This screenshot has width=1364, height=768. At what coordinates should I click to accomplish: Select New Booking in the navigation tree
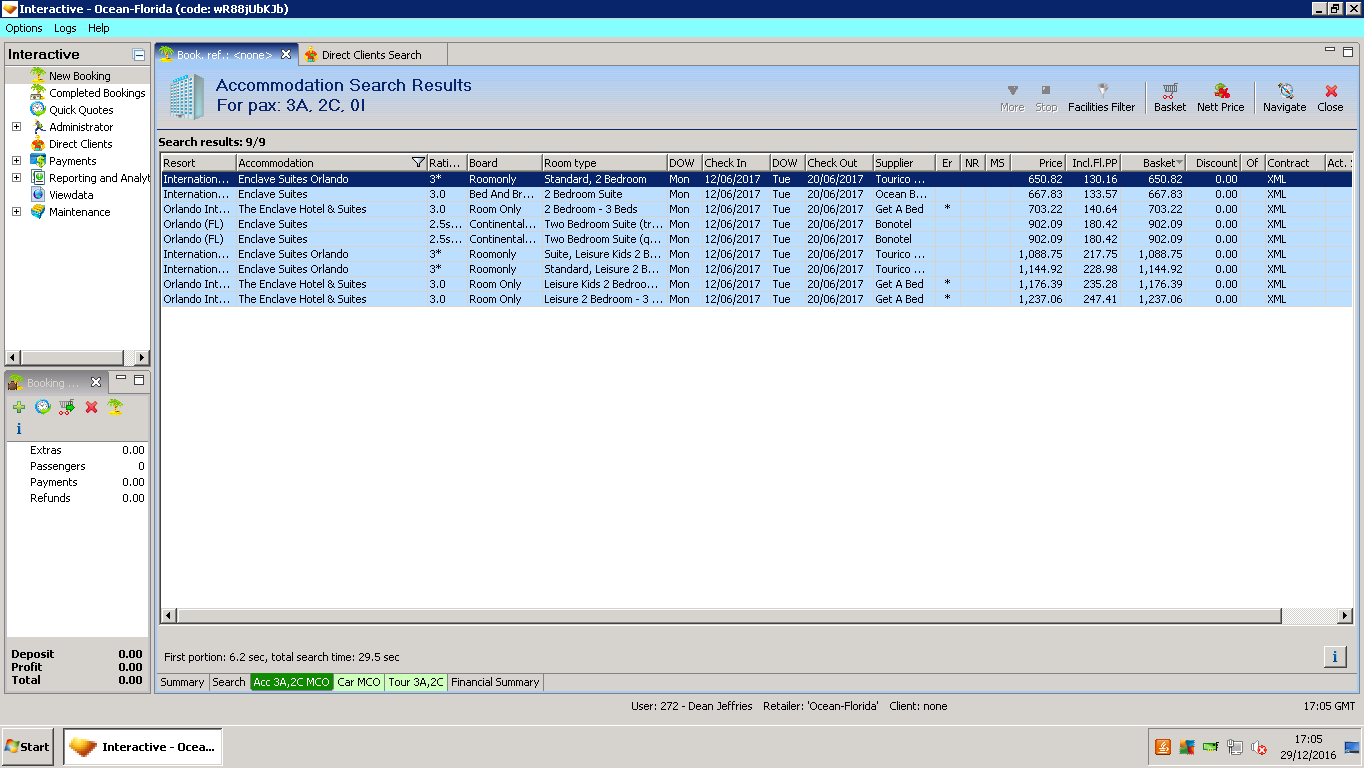[80, 76]
